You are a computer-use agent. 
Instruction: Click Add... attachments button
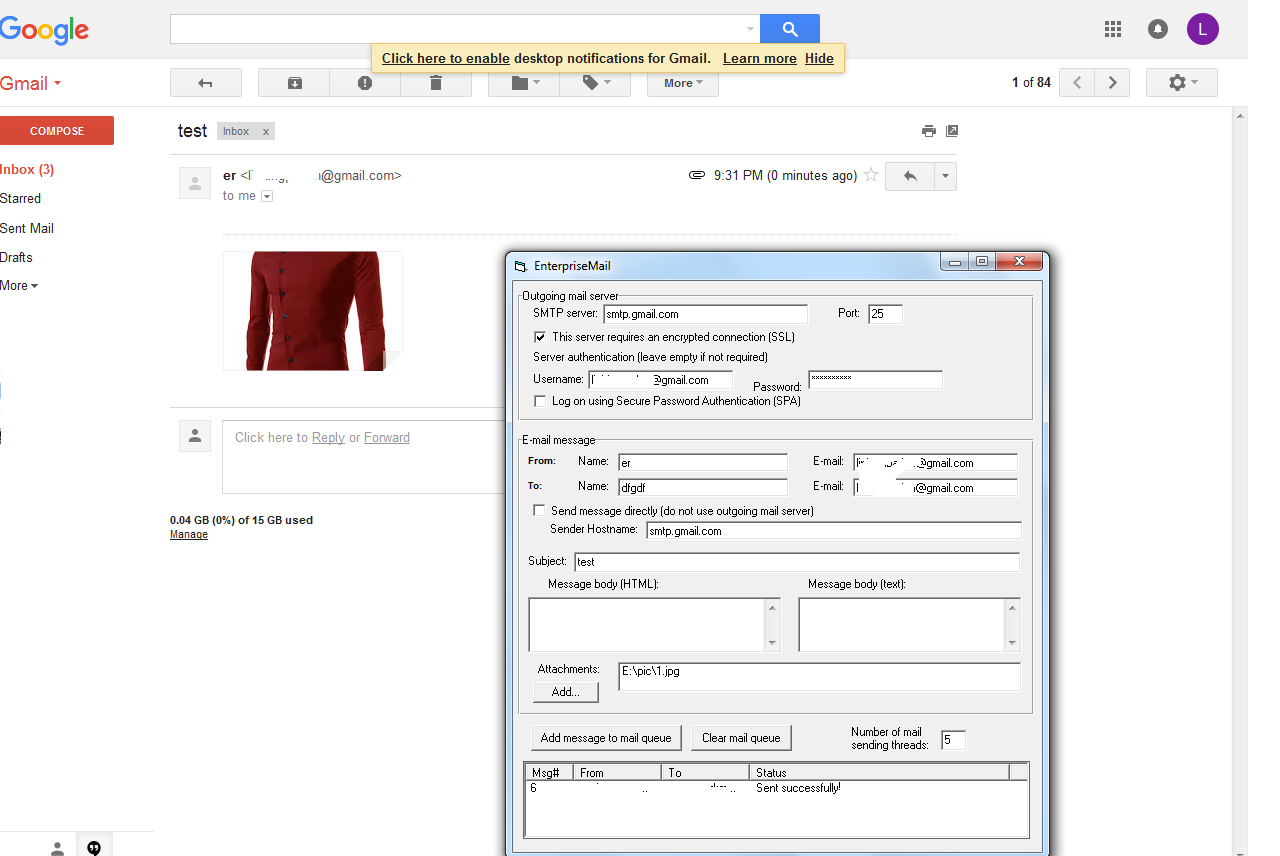click(566, 692)
